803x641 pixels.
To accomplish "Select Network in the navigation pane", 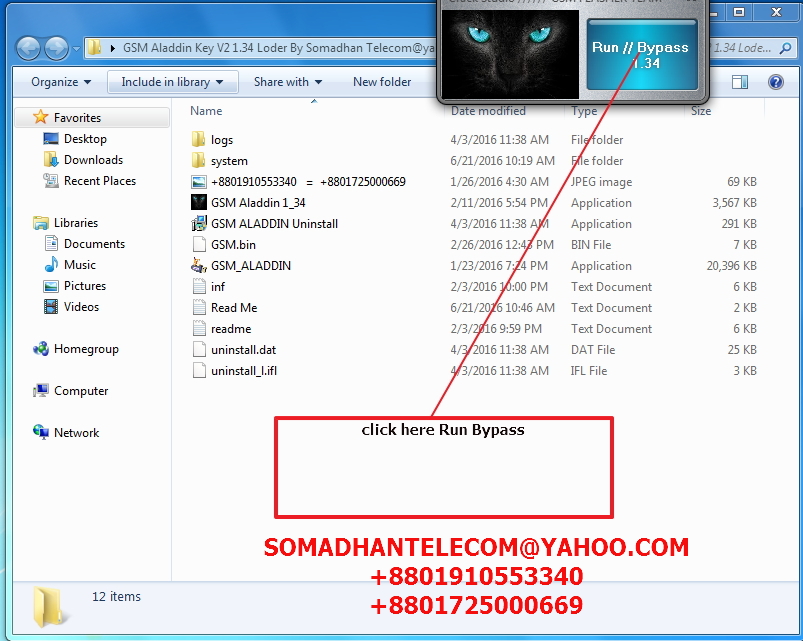I will [x=76, y=433].
